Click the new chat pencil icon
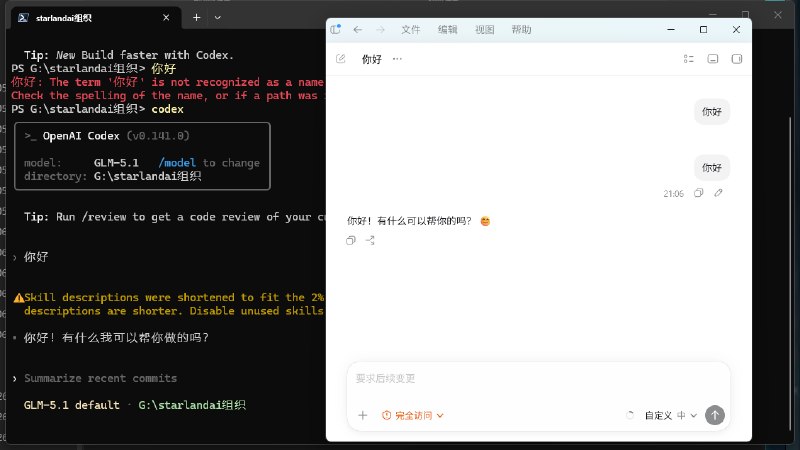The height and width of the screenshot is (450, 800). pos(341,59)
